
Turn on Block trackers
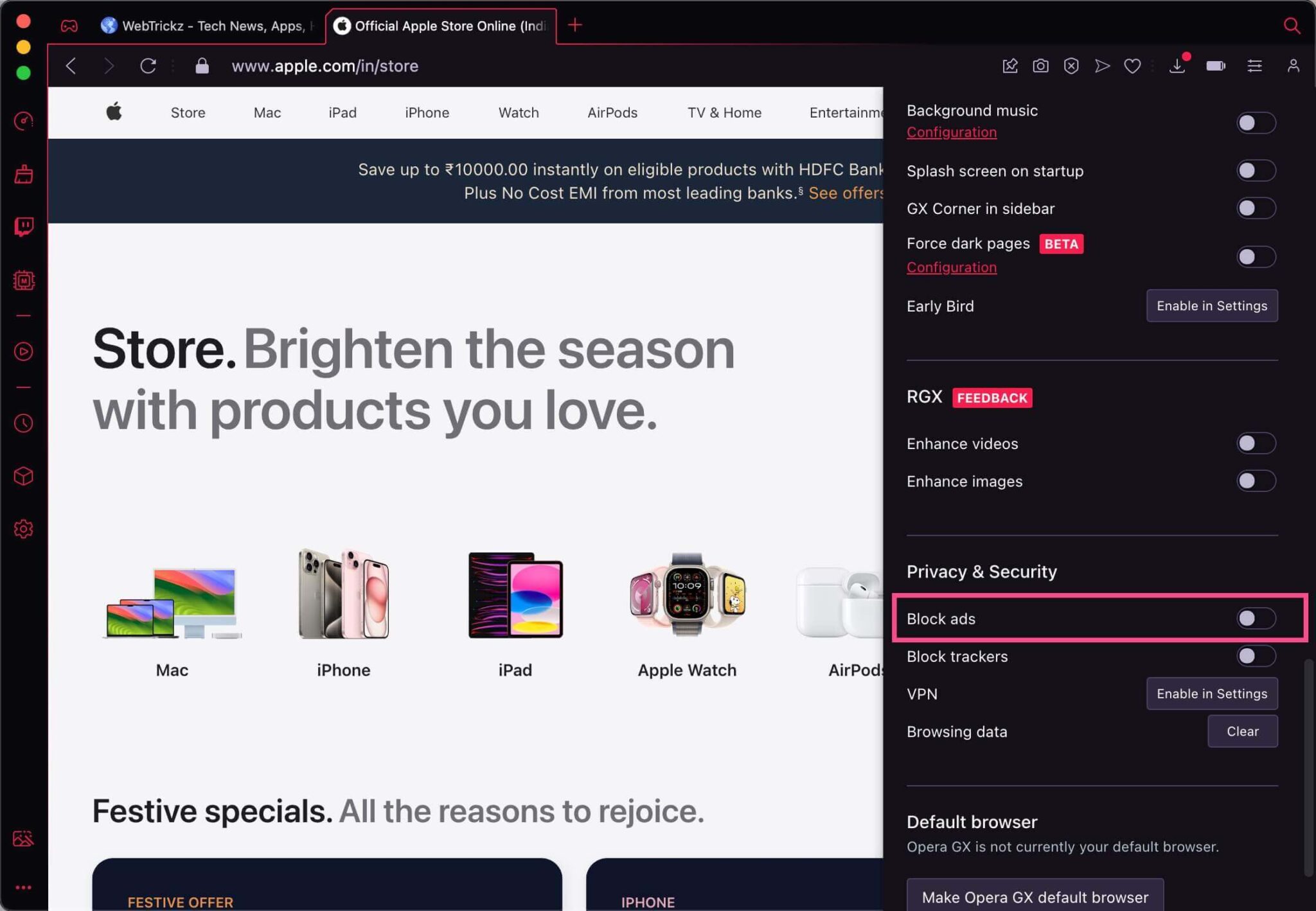pyautogui.click(x=1255, y=656)
